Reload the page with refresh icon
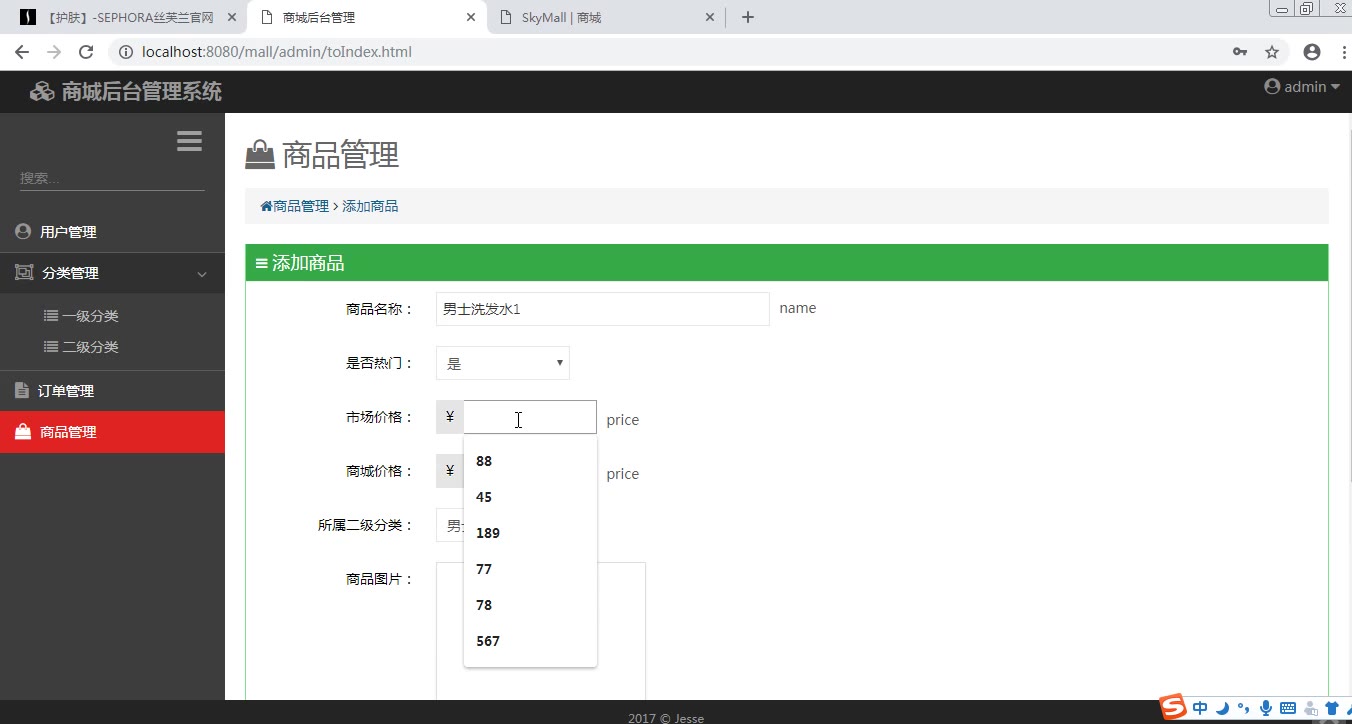Image resolution: width=1352 pixels, height=724 pixels. click(86, 52)
